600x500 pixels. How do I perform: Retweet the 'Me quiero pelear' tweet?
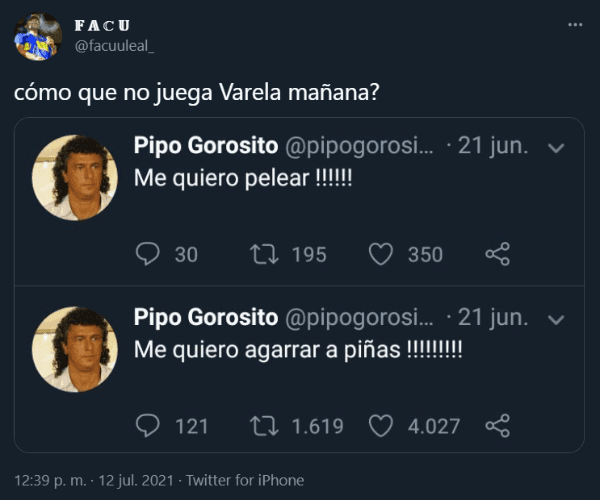click(x=262, y=254)
